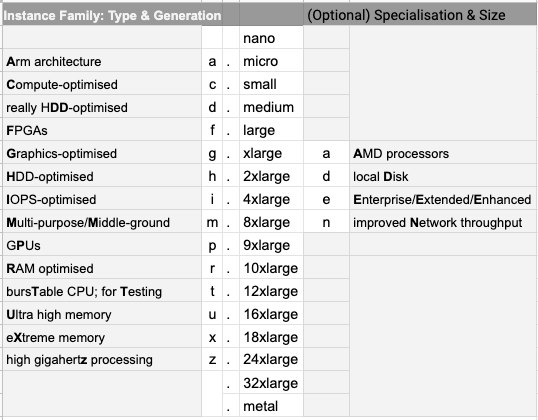Select the '2xlarge' size cell
Screen dimensions: 538x420
[271, 176]
